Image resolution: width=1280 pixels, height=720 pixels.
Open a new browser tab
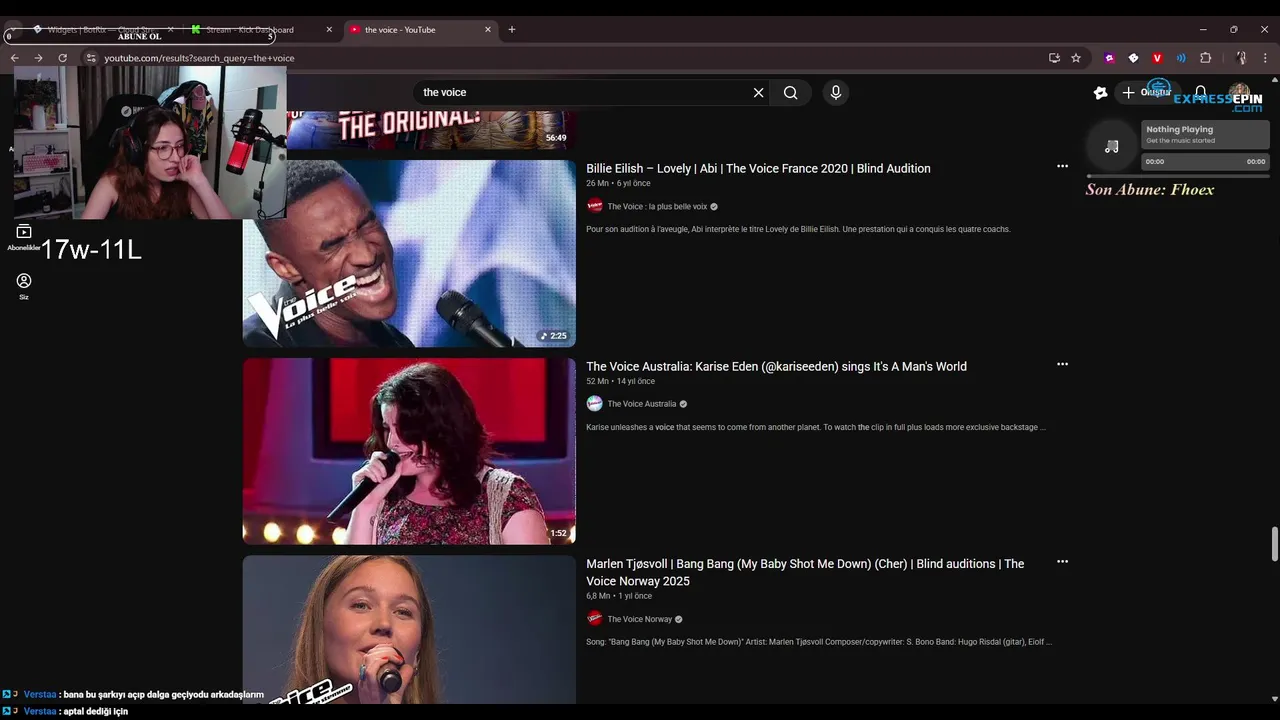point(512,30)
